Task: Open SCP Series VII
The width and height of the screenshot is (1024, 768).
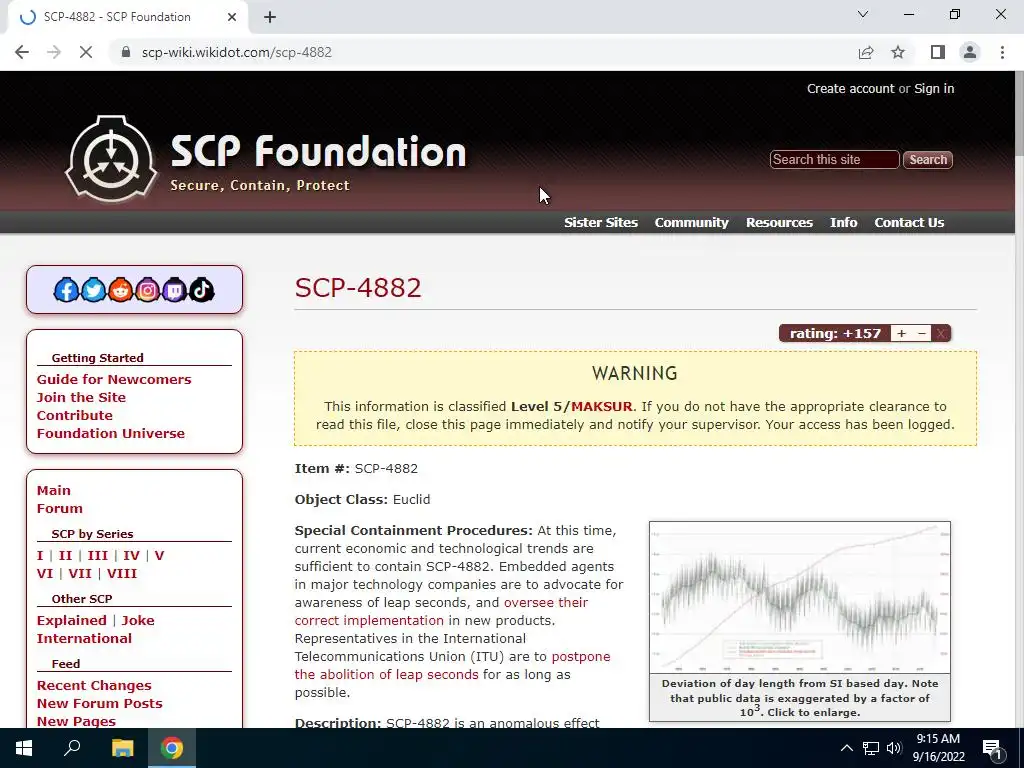Action: tap(80, 573)
